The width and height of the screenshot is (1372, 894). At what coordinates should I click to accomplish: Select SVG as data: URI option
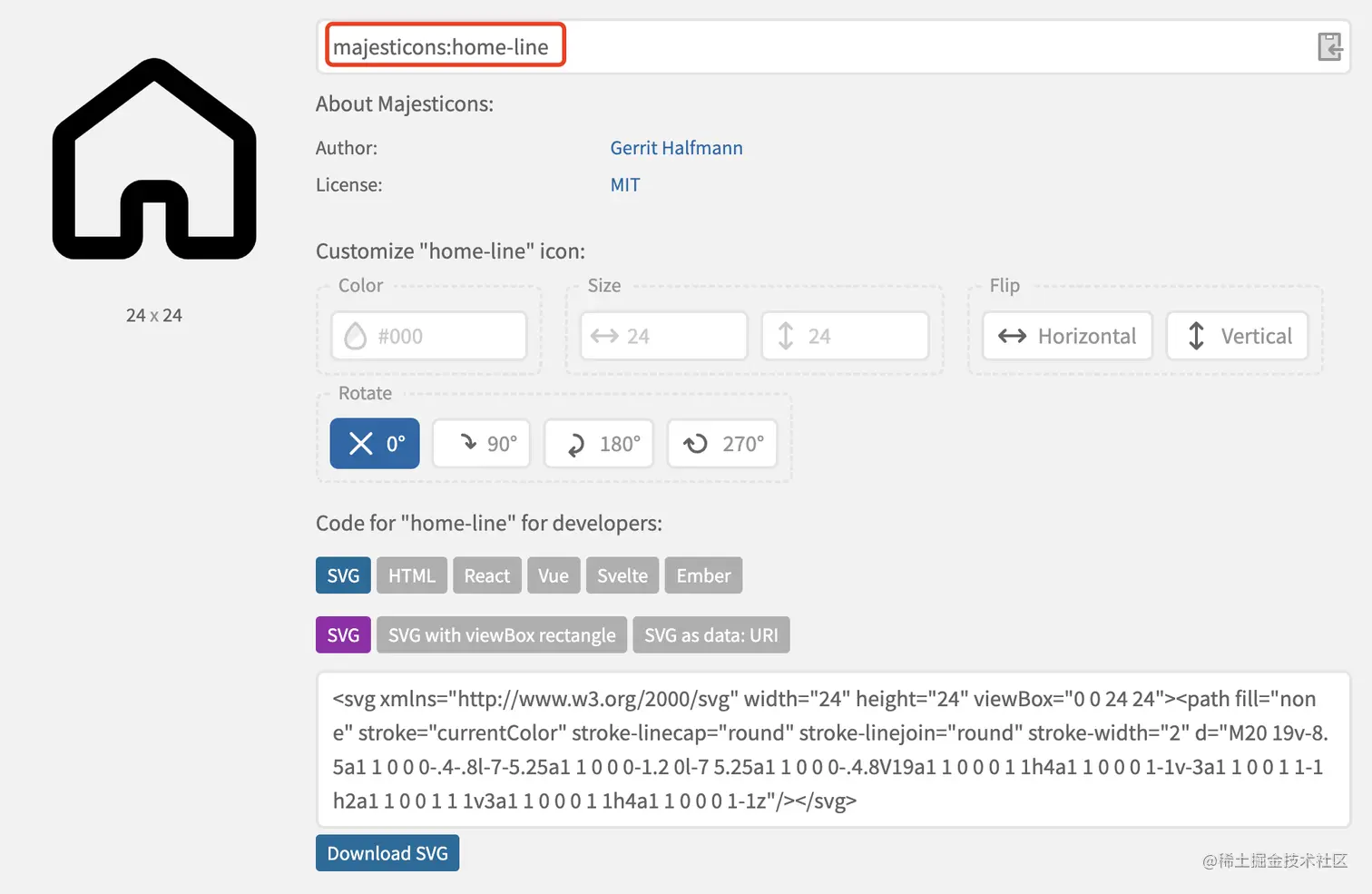tap(711, 635)
